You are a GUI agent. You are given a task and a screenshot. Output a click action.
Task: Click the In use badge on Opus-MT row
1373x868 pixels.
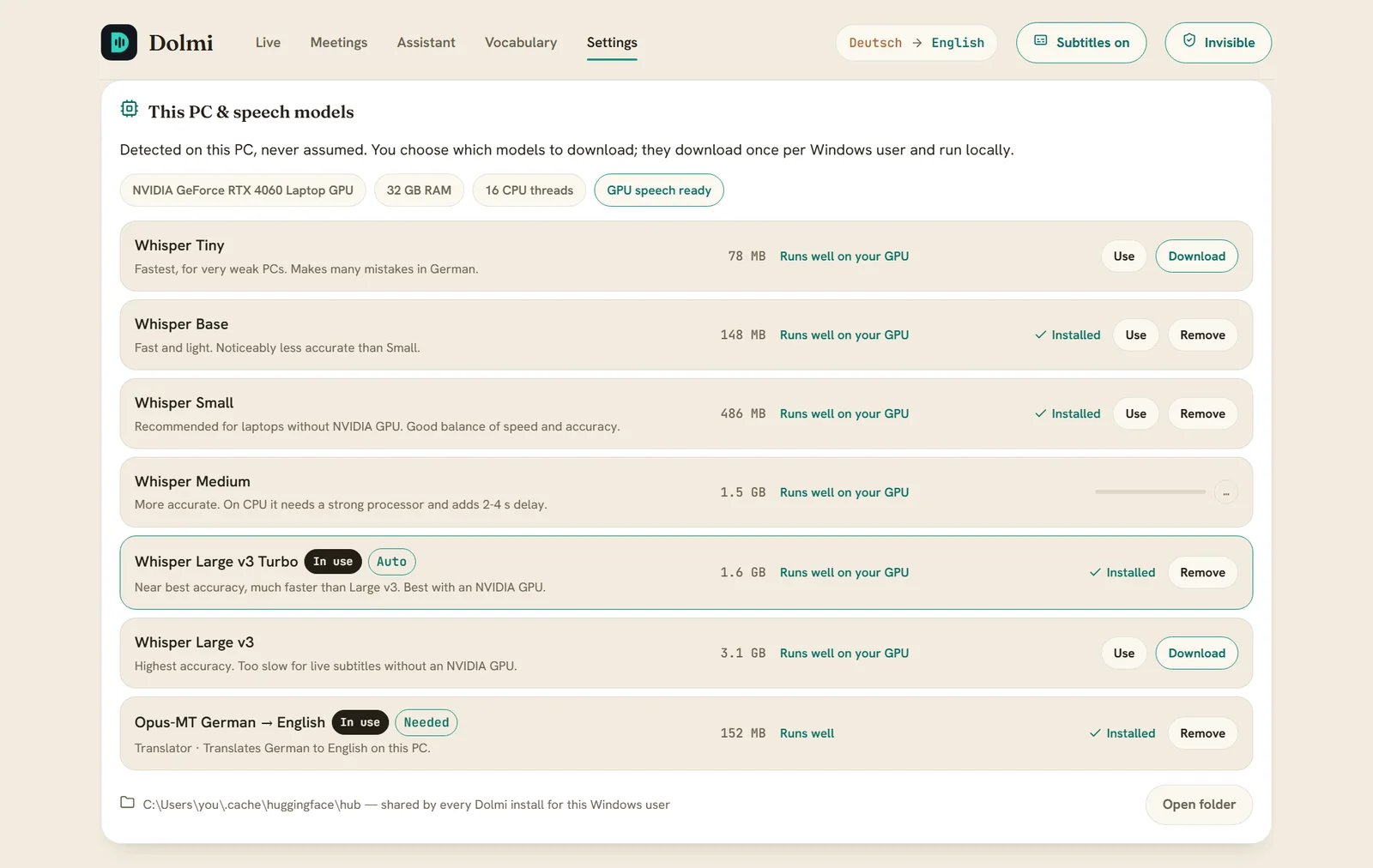[x=360, y=723]
